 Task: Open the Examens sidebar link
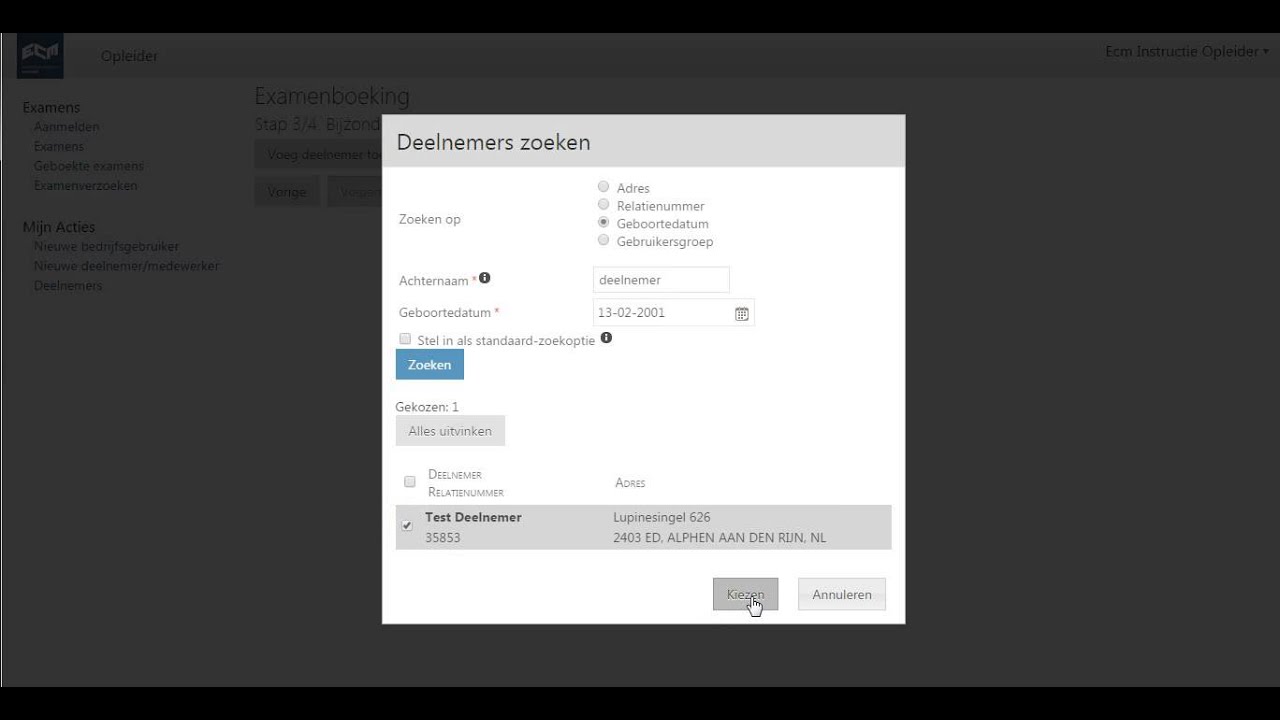point(59,146)
